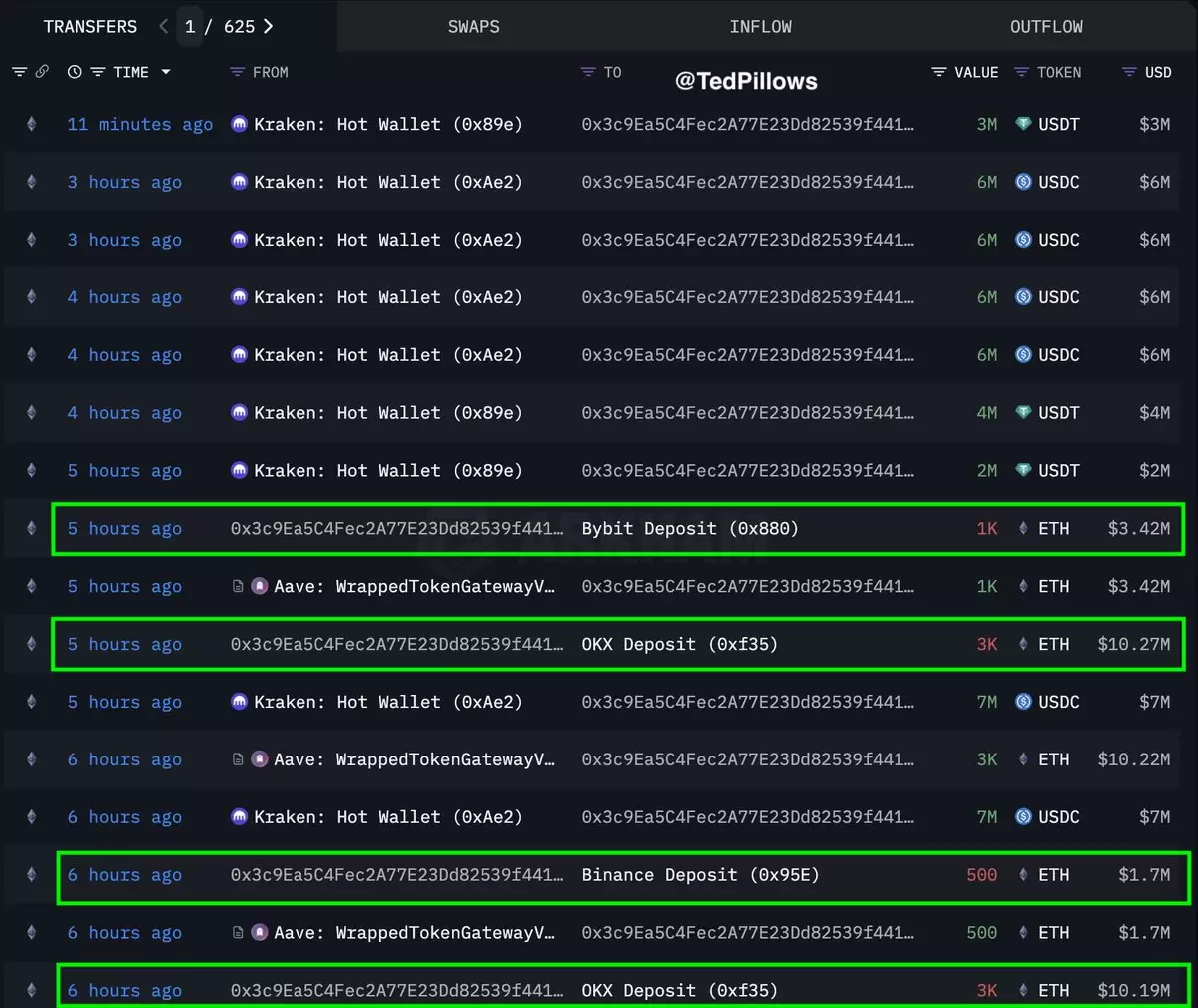The image size is (1198, 1008).
Task: Click the contract document icon in the $3.42M Aave row
Action: tap(238, 586)
